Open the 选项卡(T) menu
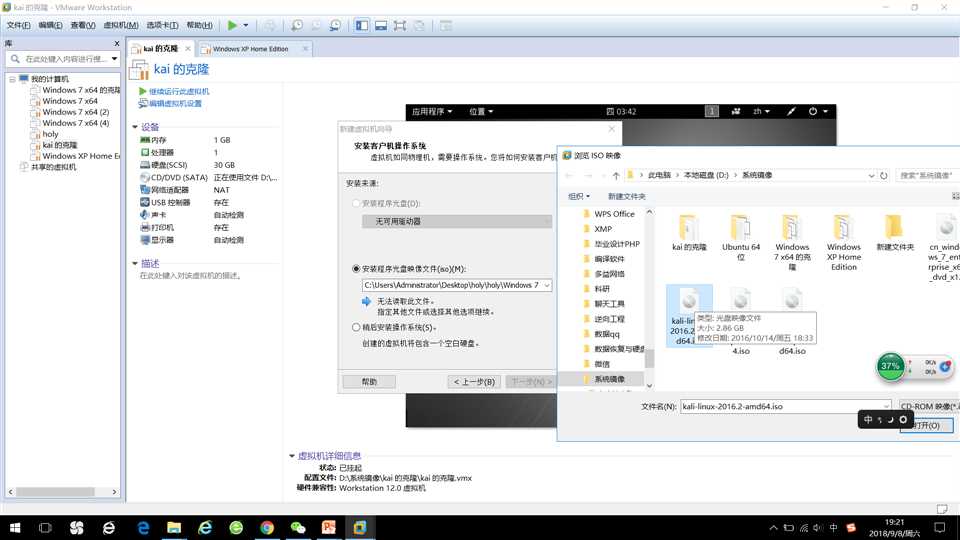Viewport: 960px width, 540px height. click(162, 25)
